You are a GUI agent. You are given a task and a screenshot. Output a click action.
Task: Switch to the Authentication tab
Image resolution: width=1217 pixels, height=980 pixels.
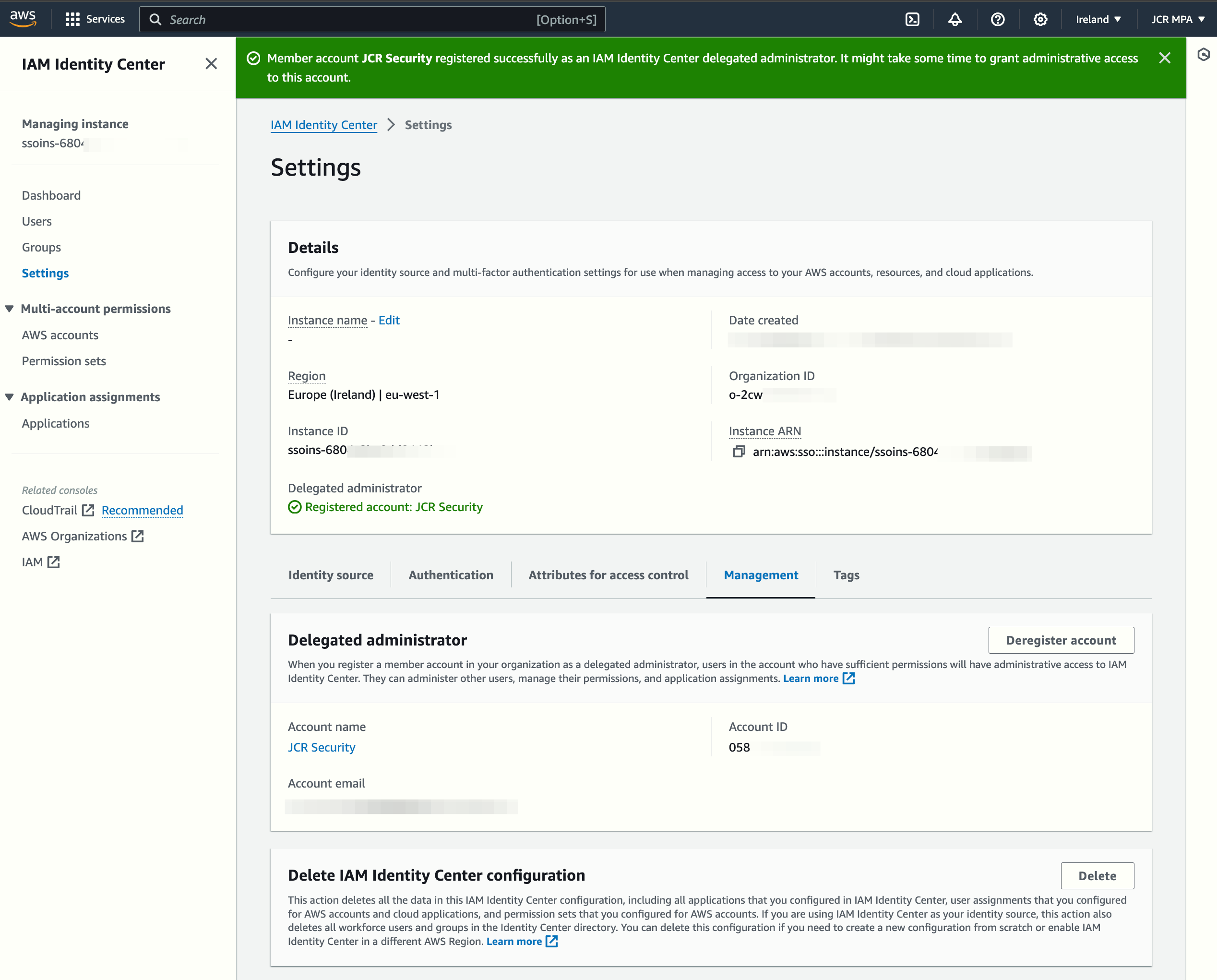pyautogui.click(x=451, y=574)
